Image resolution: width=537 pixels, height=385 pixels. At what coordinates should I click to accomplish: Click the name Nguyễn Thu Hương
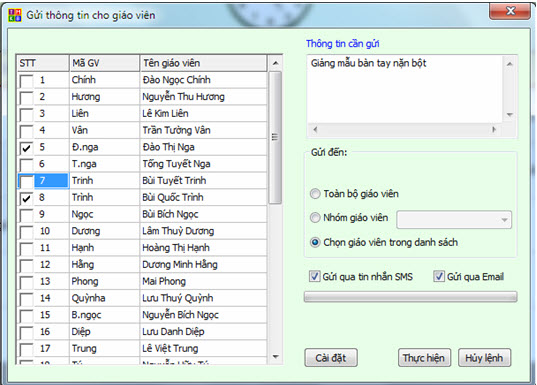click(184, 97)
